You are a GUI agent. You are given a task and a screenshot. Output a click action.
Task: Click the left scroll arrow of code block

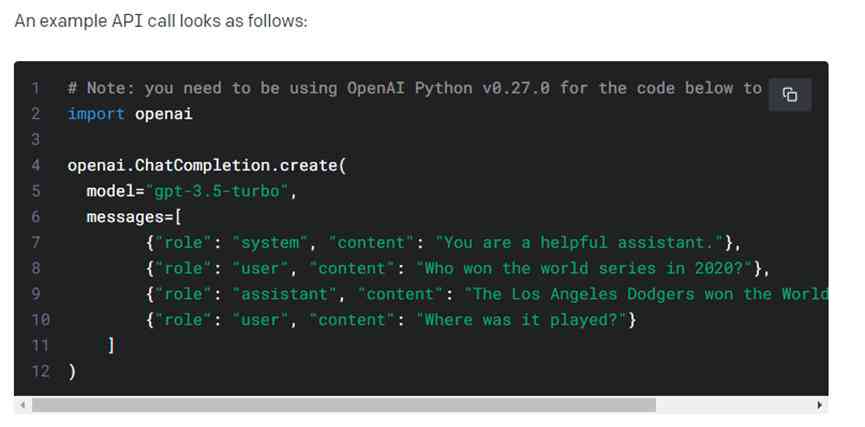tap(22, 405)
